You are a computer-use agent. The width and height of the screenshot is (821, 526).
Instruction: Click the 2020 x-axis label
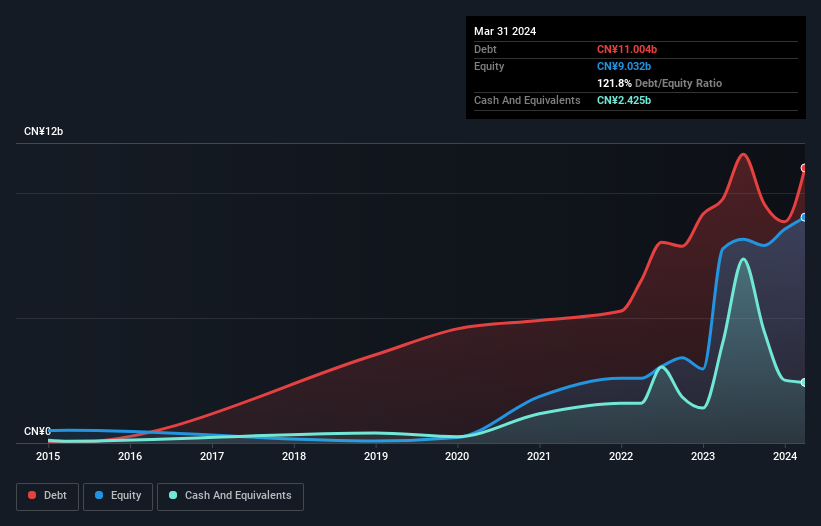click(457, 456)
